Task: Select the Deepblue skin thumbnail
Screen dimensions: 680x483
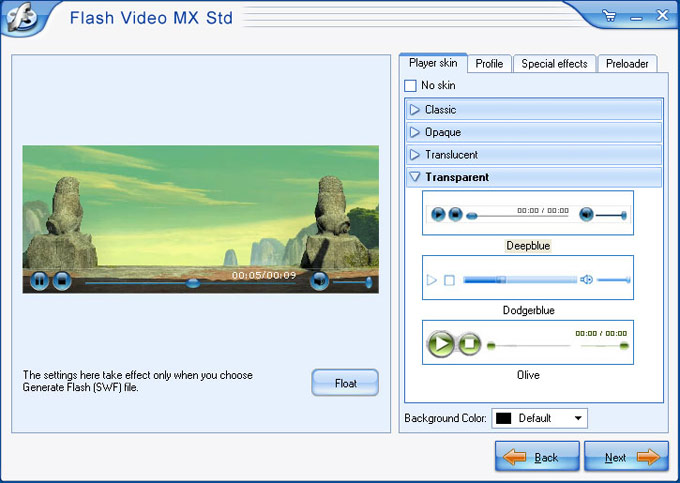Action: 528,213
